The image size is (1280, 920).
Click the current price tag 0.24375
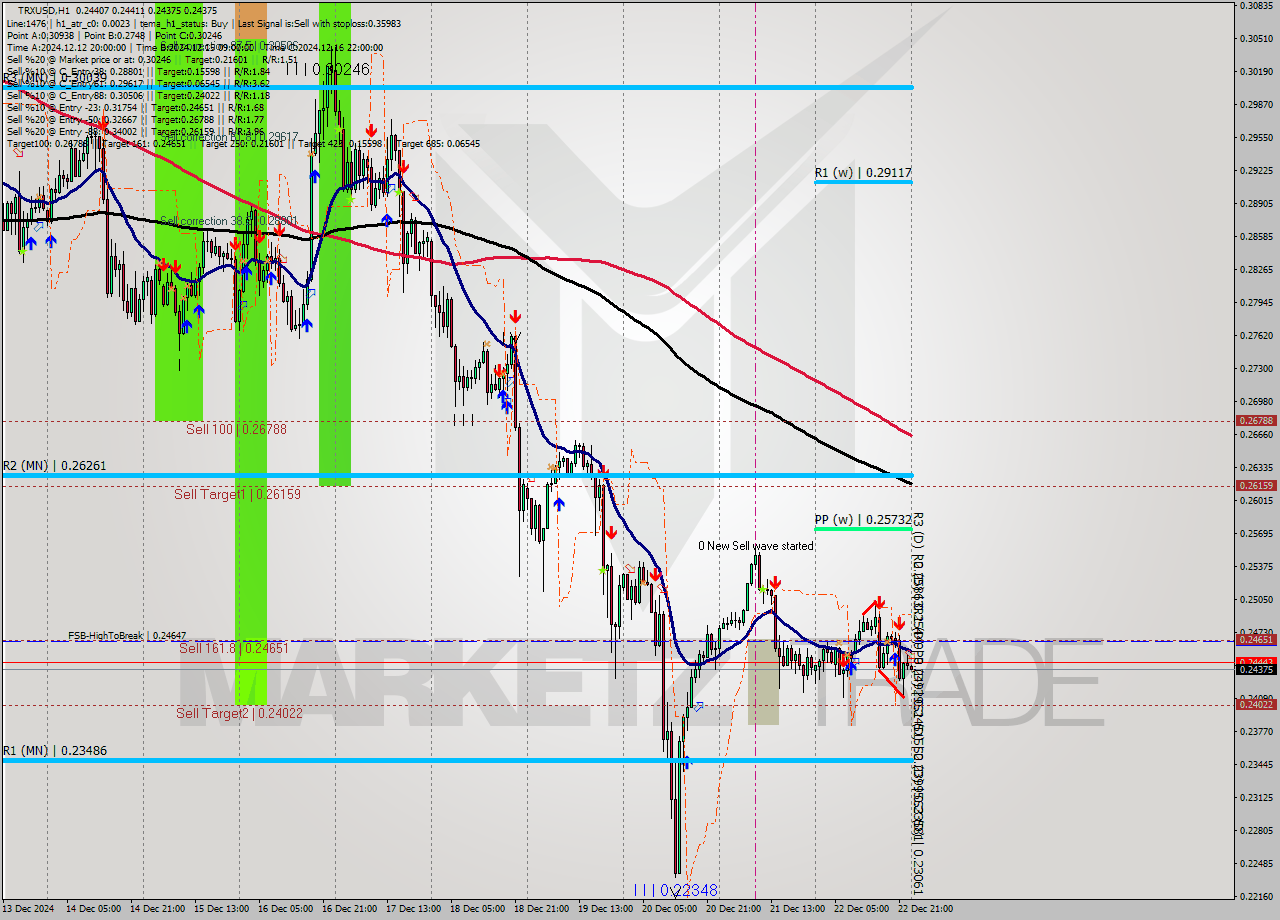[1256, 669]
